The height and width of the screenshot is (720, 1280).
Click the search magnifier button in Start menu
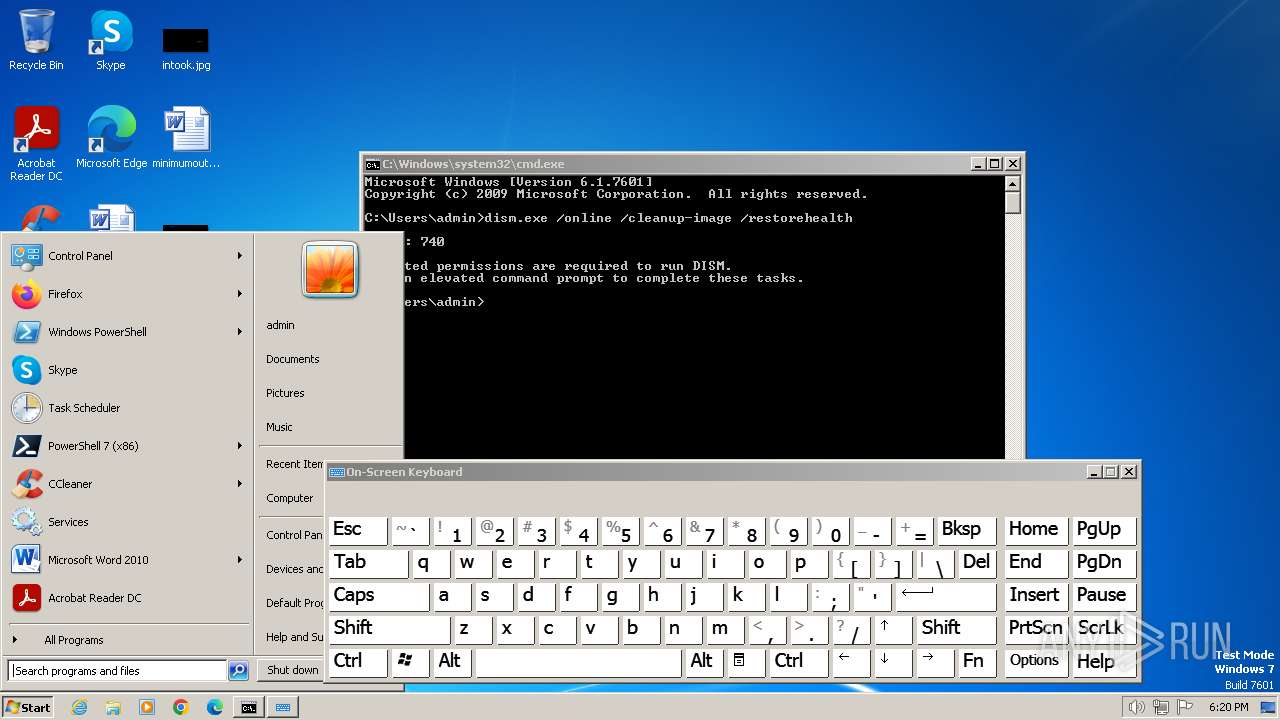point(238,671)
